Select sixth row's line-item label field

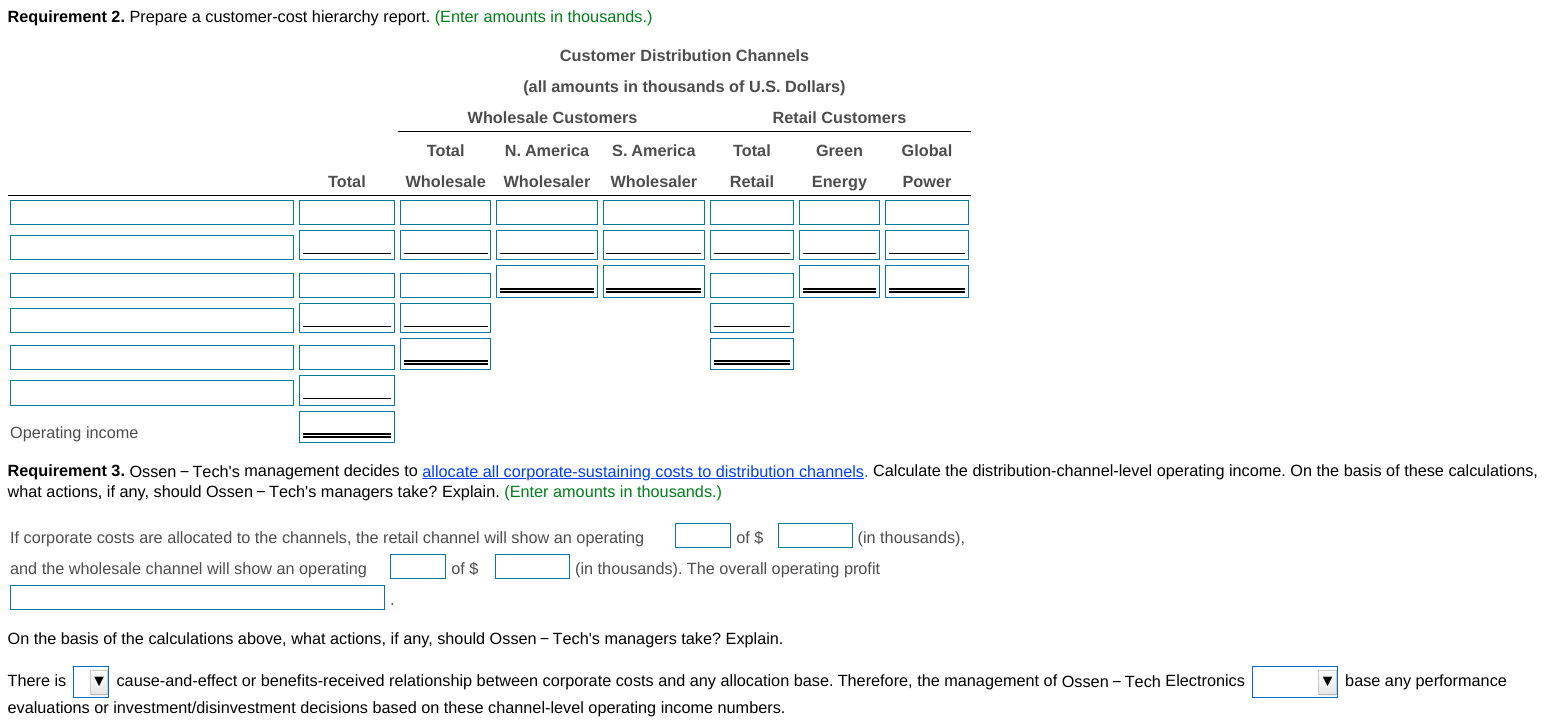pyautogui.click(x=152, y=393)
